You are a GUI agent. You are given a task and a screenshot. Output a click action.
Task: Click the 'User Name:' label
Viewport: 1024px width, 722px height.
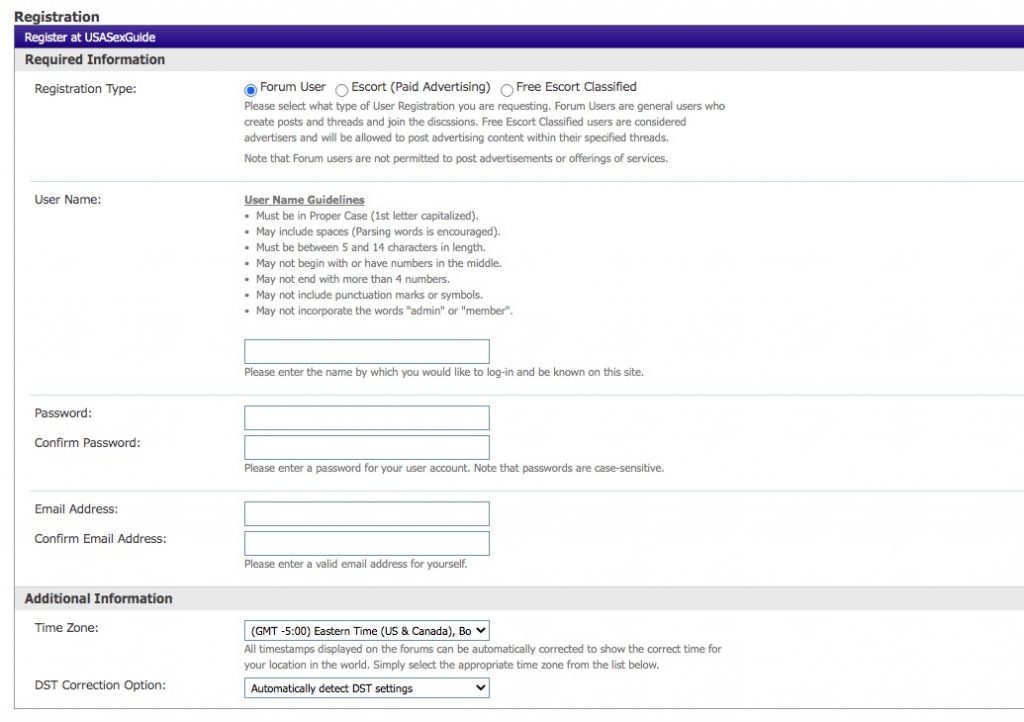68,200
